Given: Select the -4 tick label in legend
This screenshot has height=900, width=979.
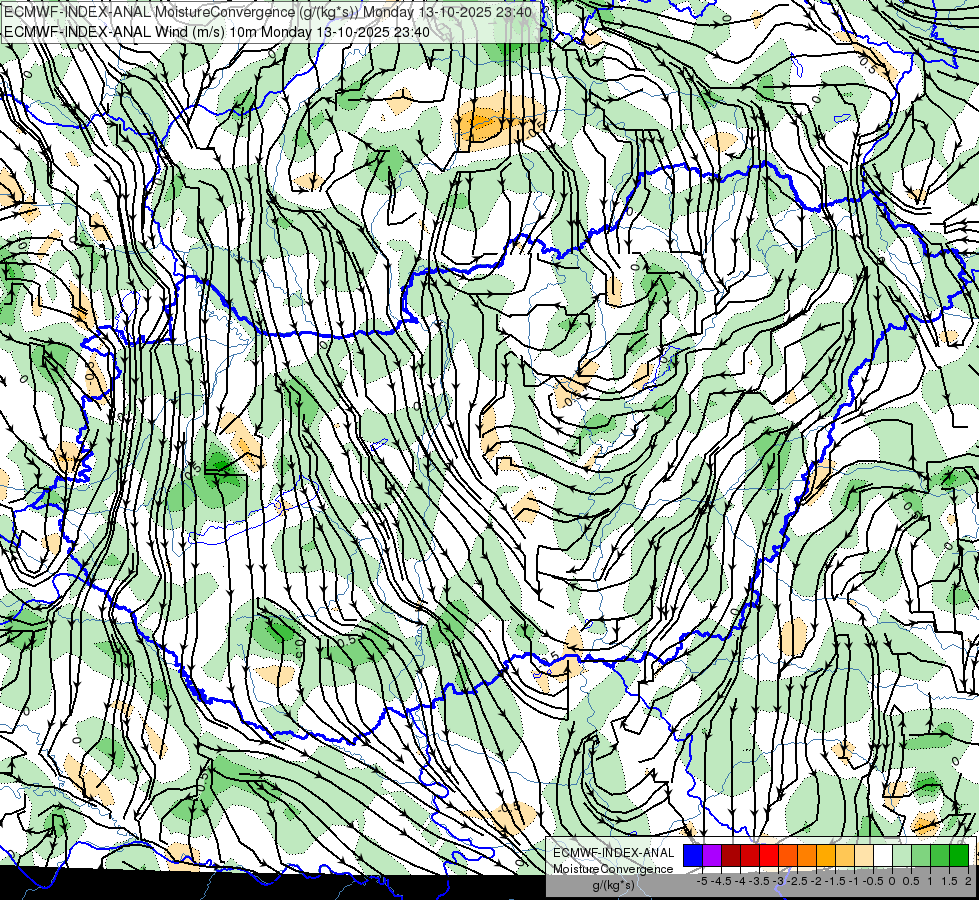Looking at the screenshot, I should [740, 881].
